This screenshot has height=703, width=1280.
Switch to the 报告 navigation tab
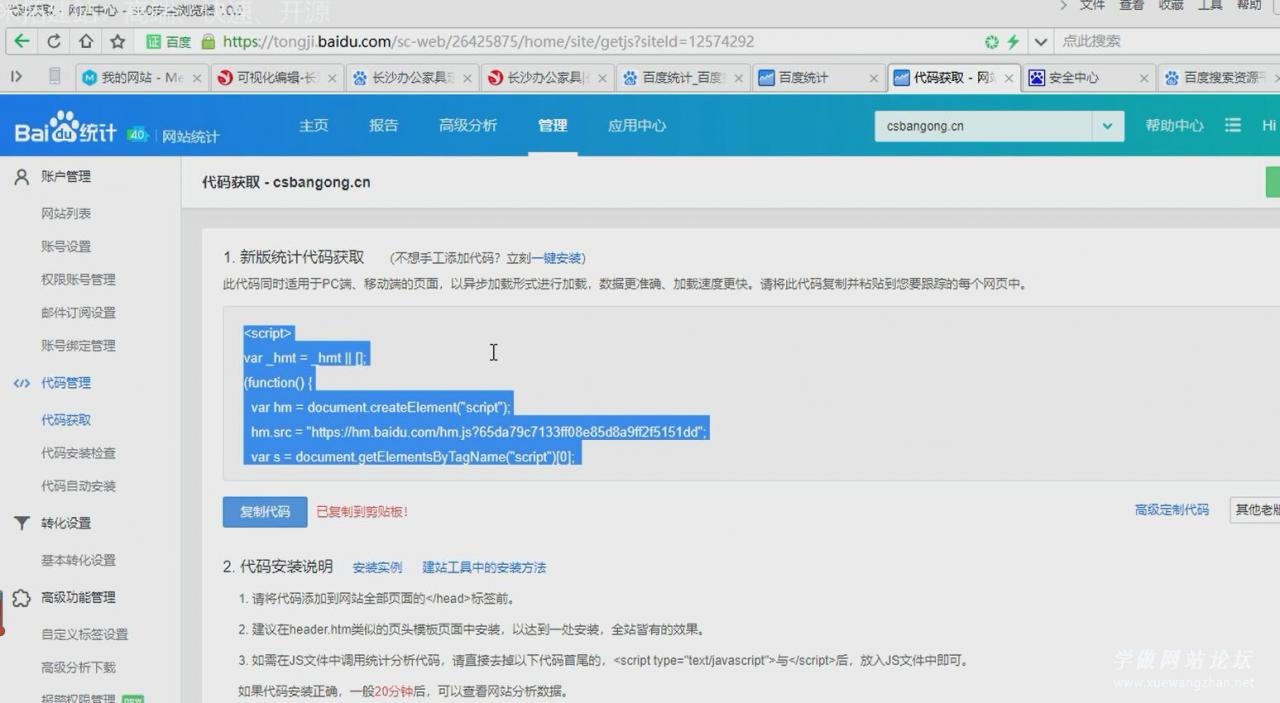tap(383, 125)
